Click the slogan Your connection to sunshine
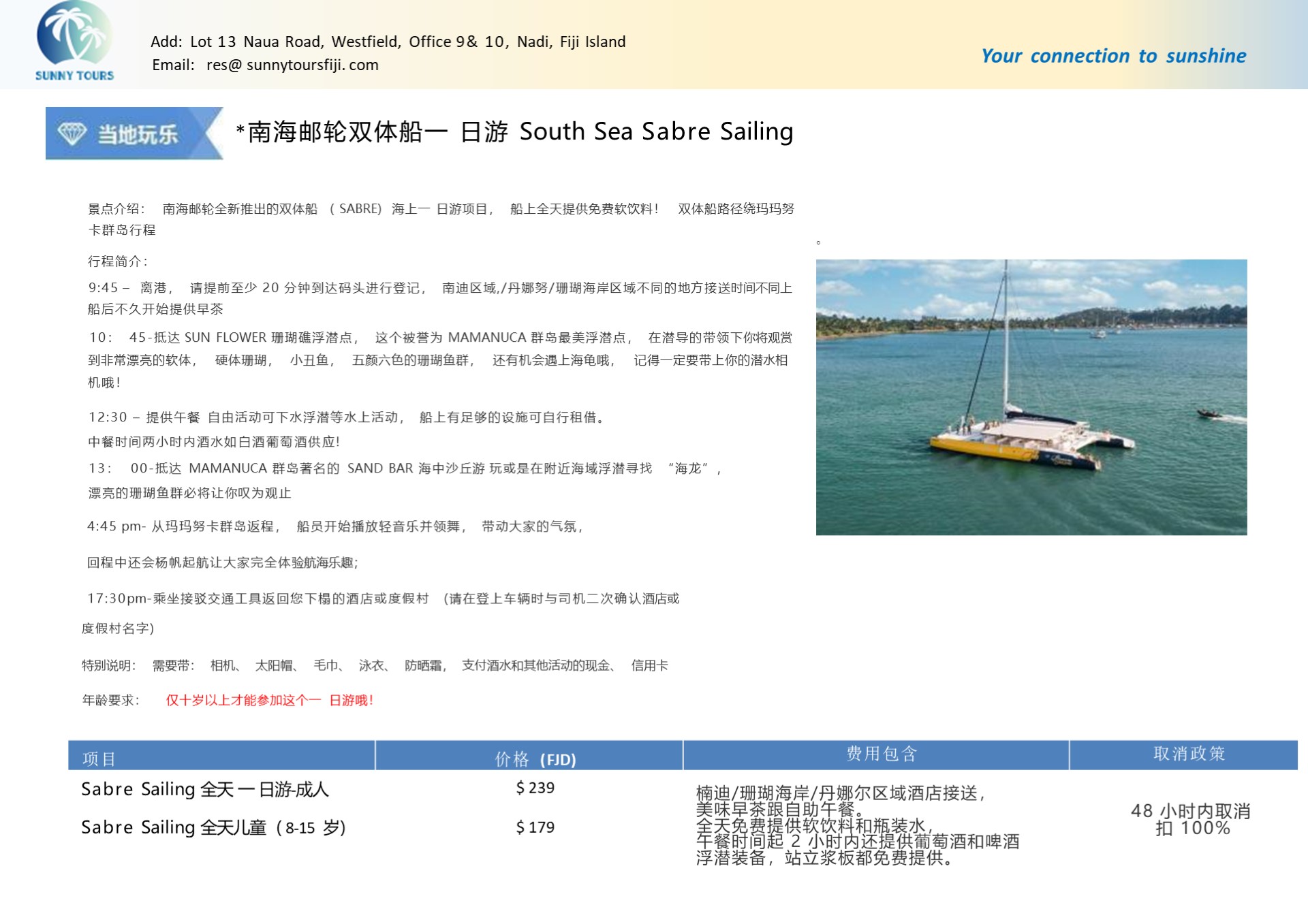The image size is (1308, 924). pyautogui.click(x=1113, y=56)
